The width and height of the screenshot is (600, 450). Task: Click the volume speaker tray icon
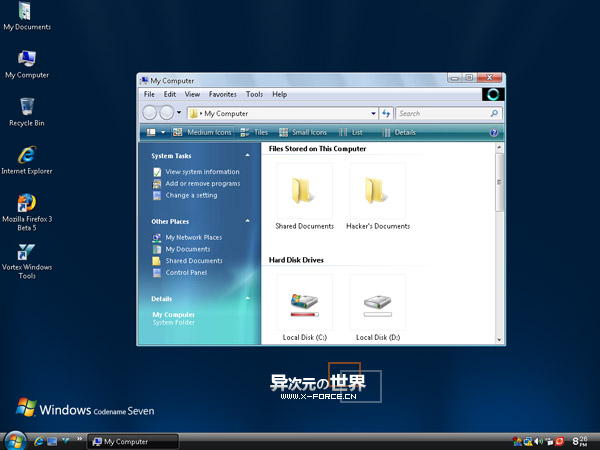tap(538, 441)
